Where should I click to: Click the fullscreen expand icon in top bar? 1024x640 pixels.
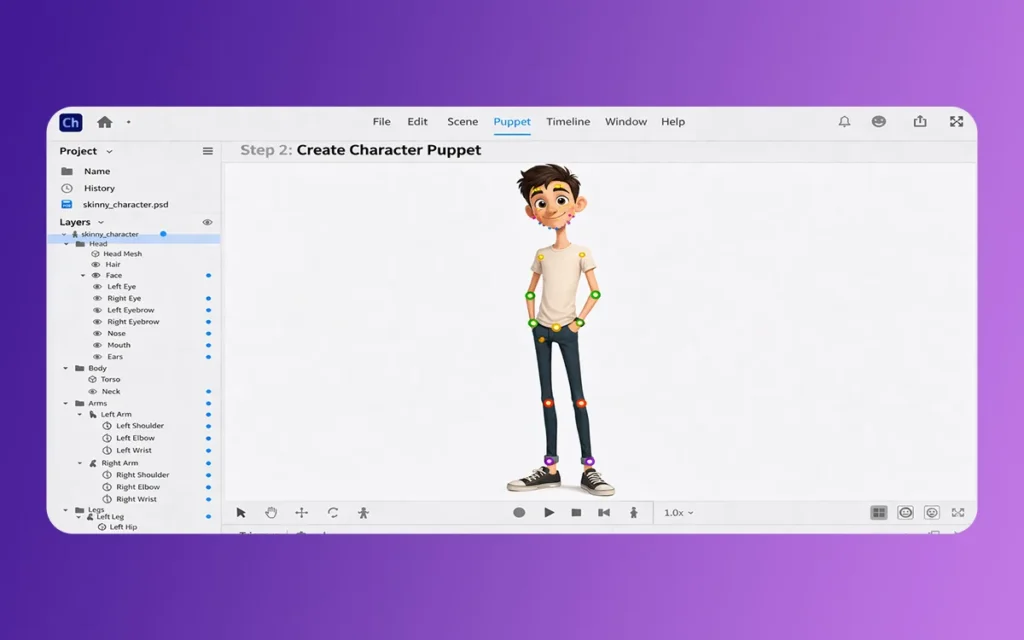pyautogui.click(x=956, y=122)
